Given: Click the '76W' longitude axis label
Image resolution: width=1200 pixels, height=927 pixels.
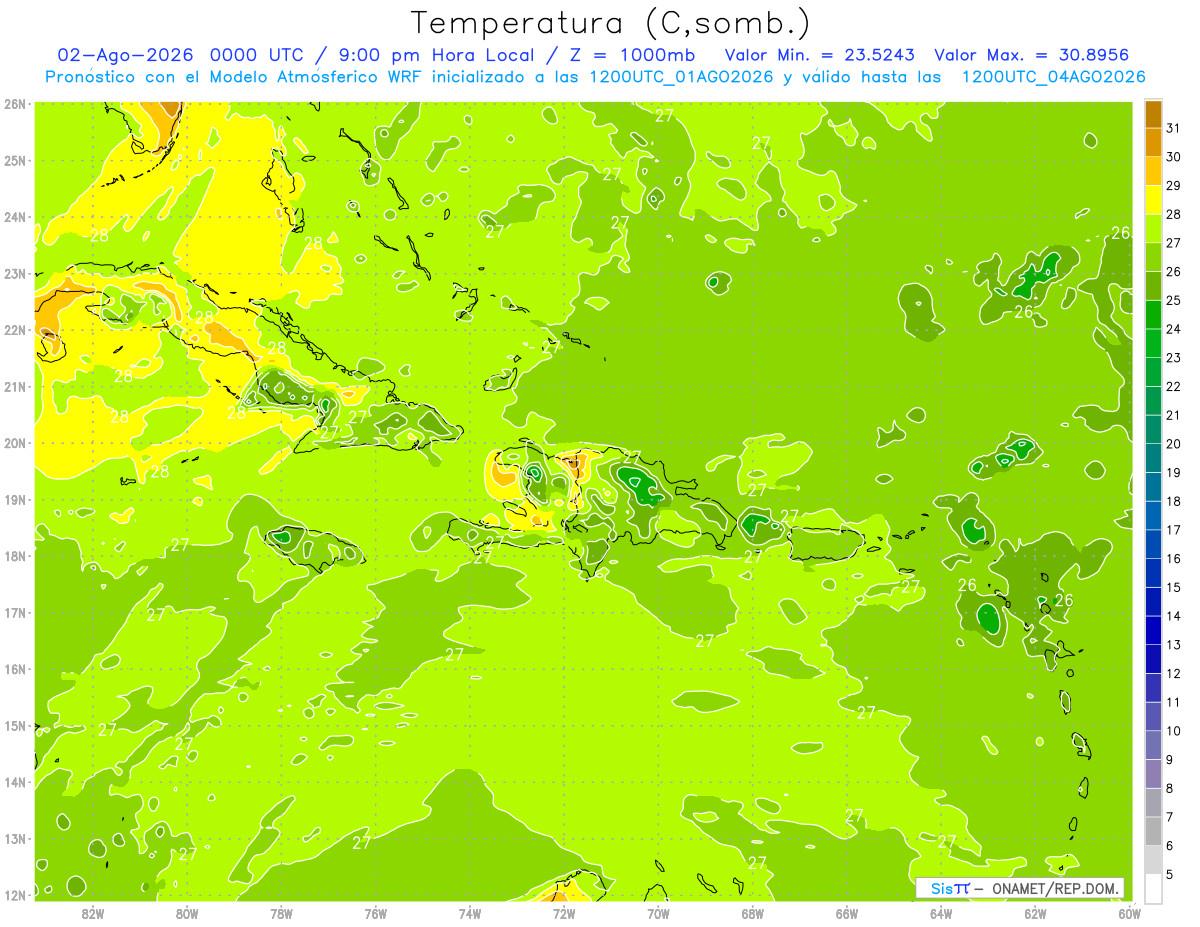Looking at the screenshot, I should [376, 912].
